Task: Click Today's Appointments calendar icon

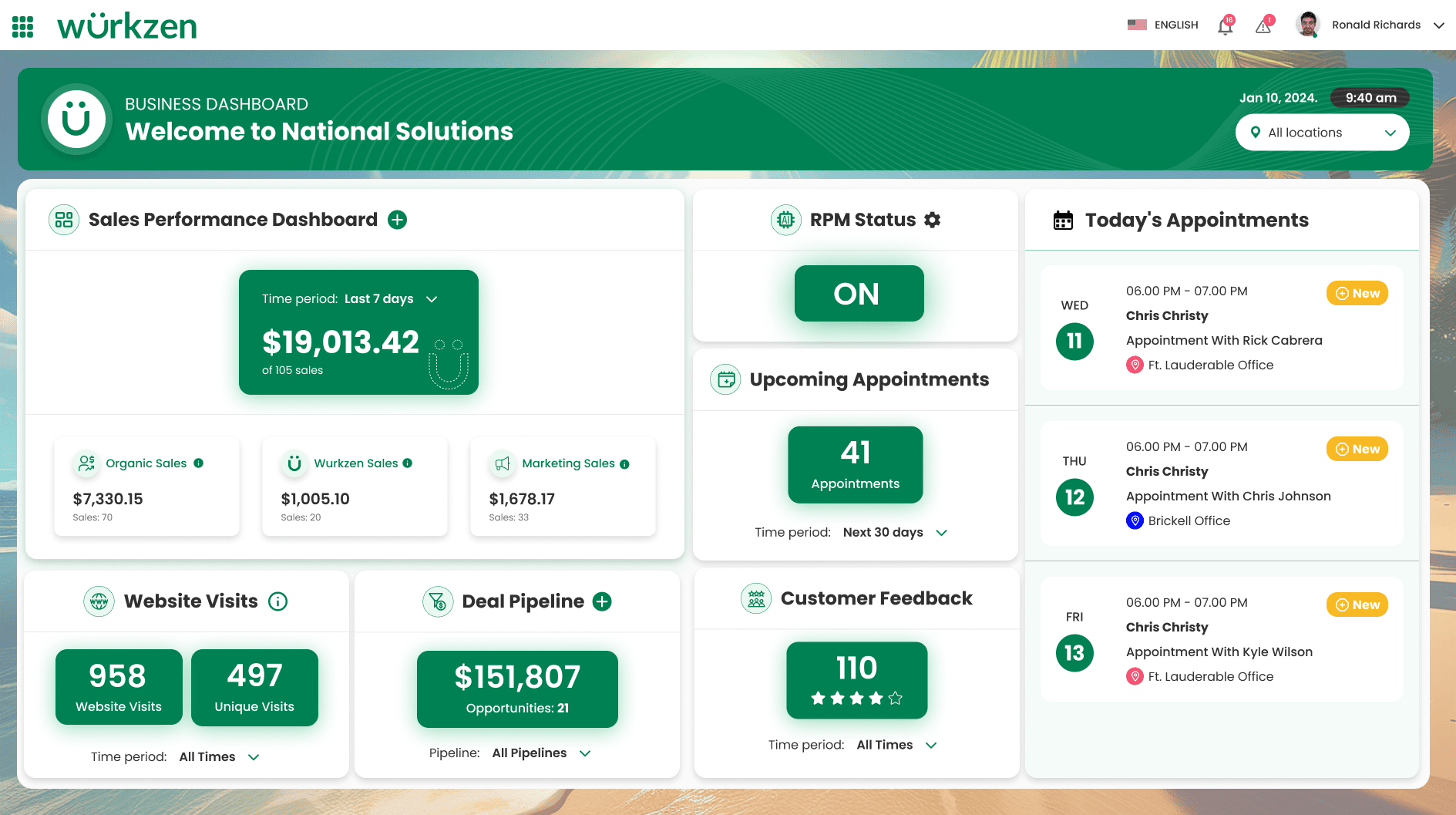Action: pos(1063,221)
